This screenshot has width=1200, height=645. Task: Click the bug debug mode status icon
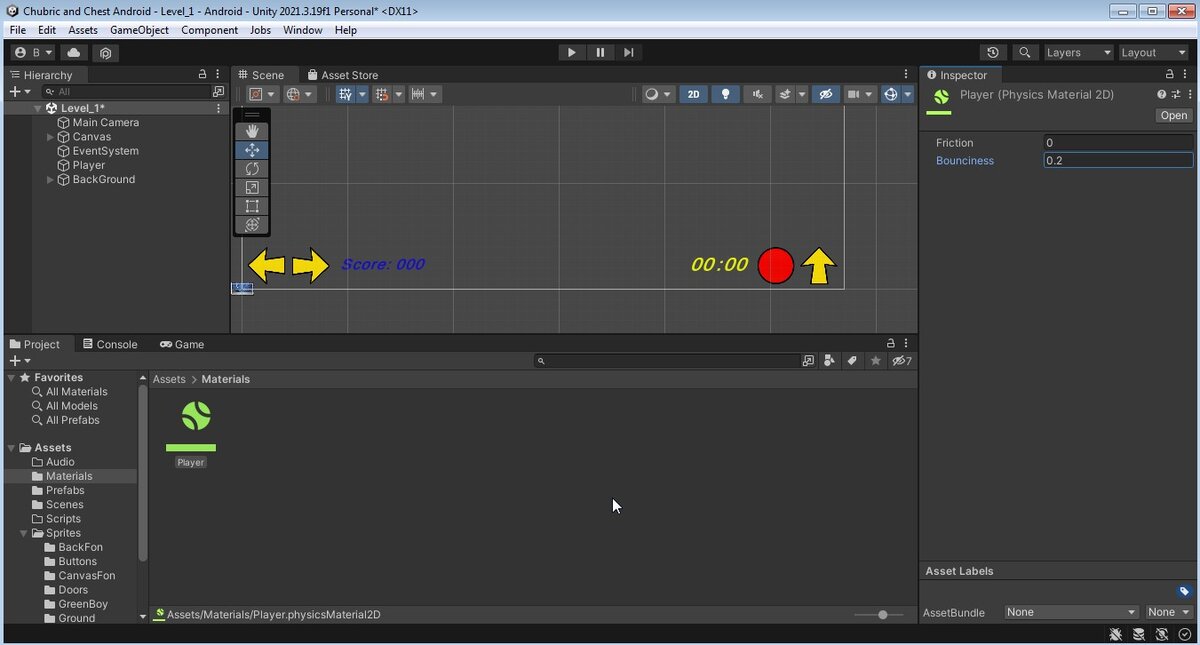[x=1116, y=634]
